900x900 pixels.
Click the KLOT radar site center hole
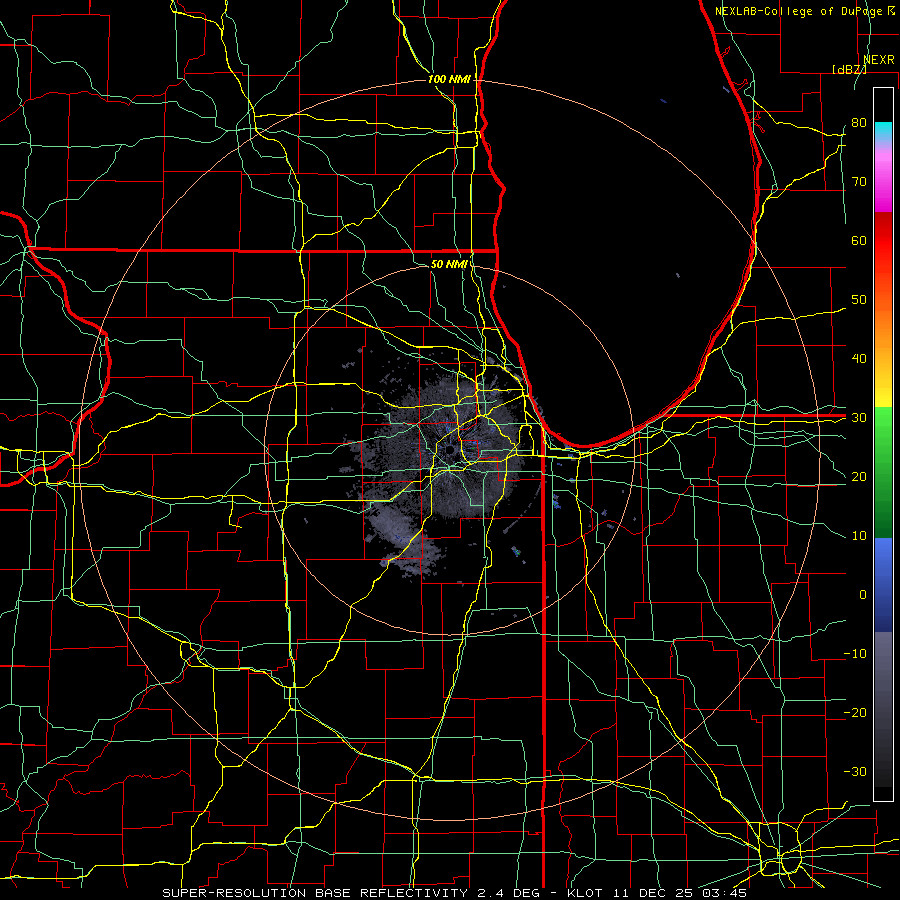pos(449,449)
